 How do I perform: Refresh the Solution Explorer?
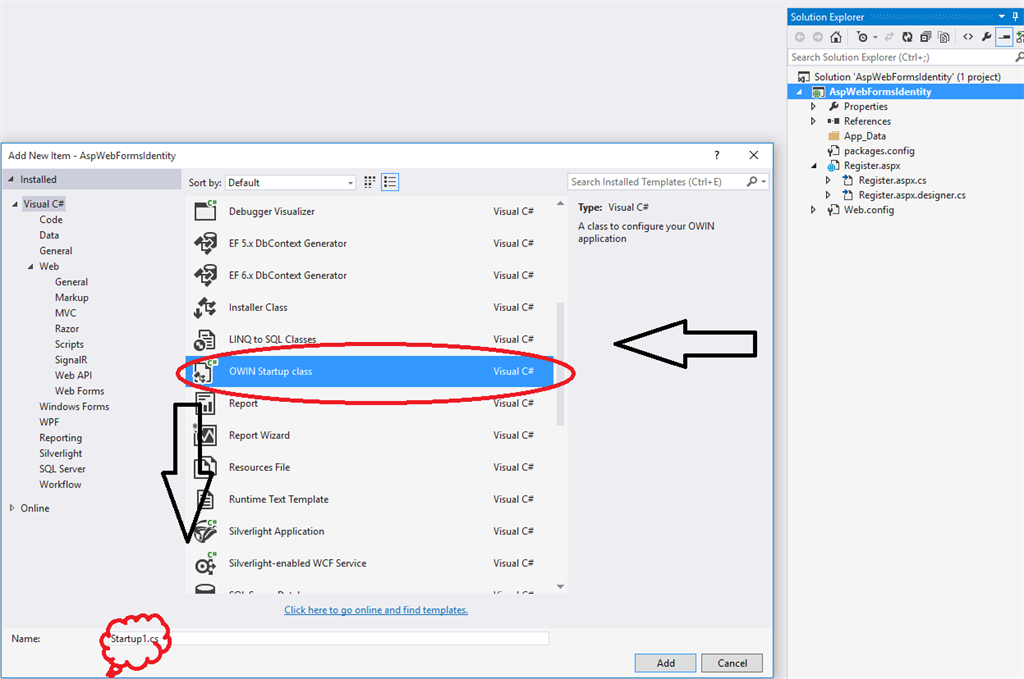(x=907, y=37)
